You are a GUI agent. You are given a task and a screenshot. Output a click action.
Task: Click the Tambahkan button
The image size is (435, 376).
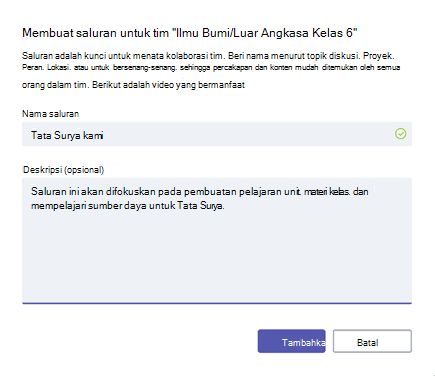[291, 341]
